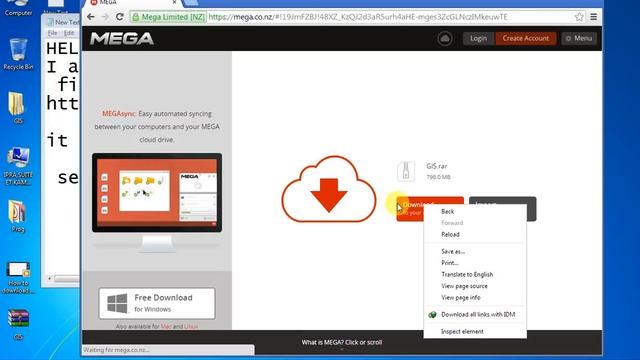Open the Computer desktop icon
The height and width of the screenshot is (360, 640).
(18, 8)
